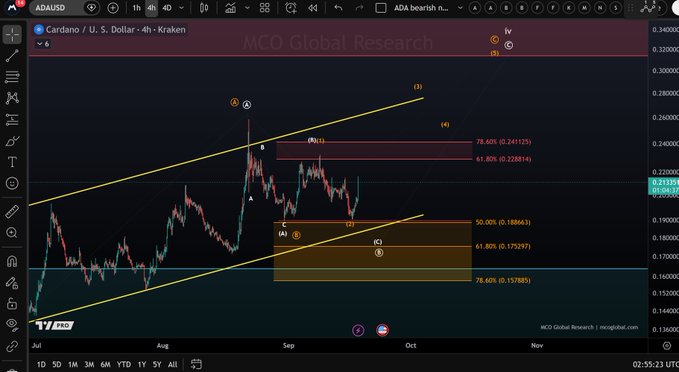Select the ruler measure tool
This screenshot has width=679, height=372.
pyautogui.click(x=12, y=211)
